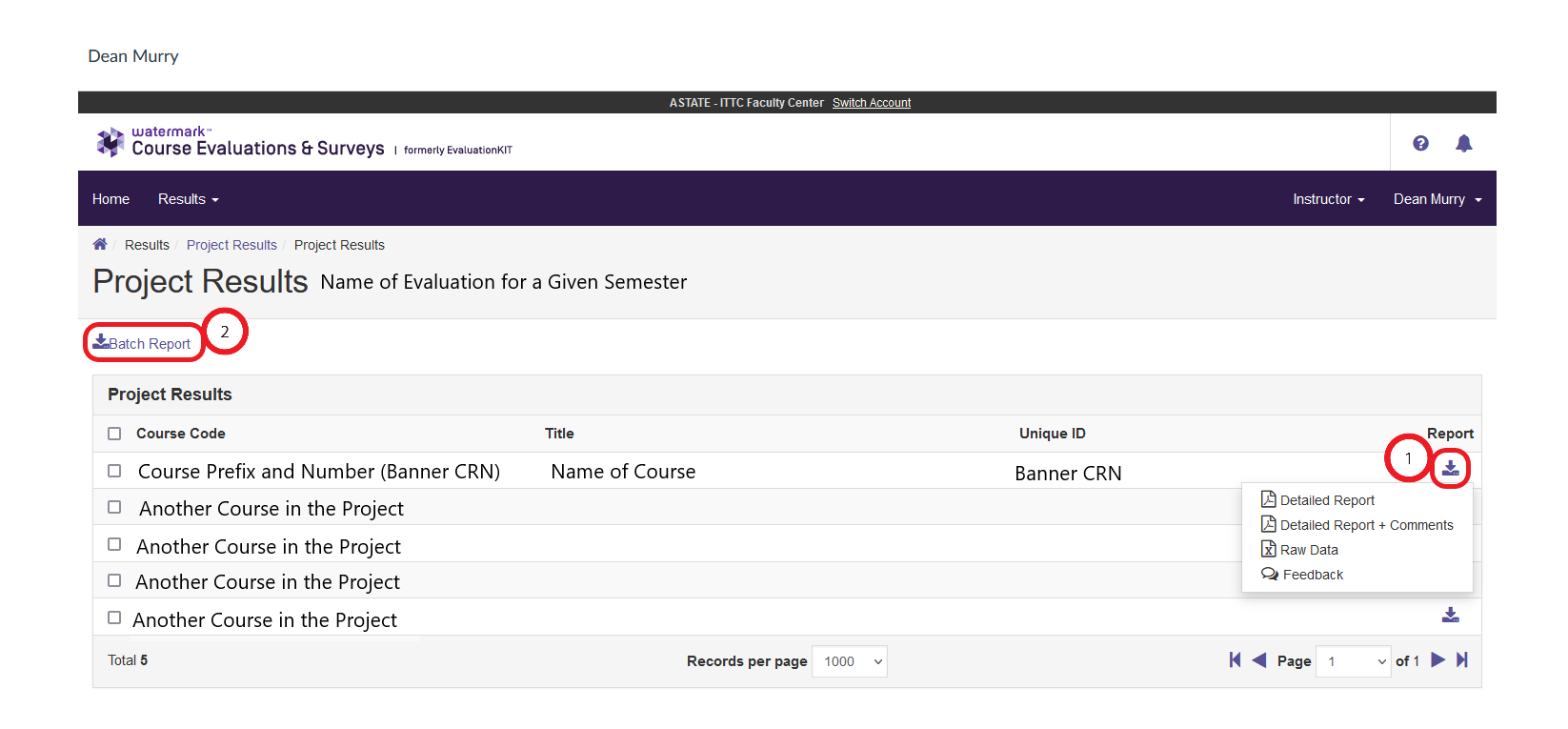Go to previous page arrow
This screenshot has width=1568, height=729.
1258,659
